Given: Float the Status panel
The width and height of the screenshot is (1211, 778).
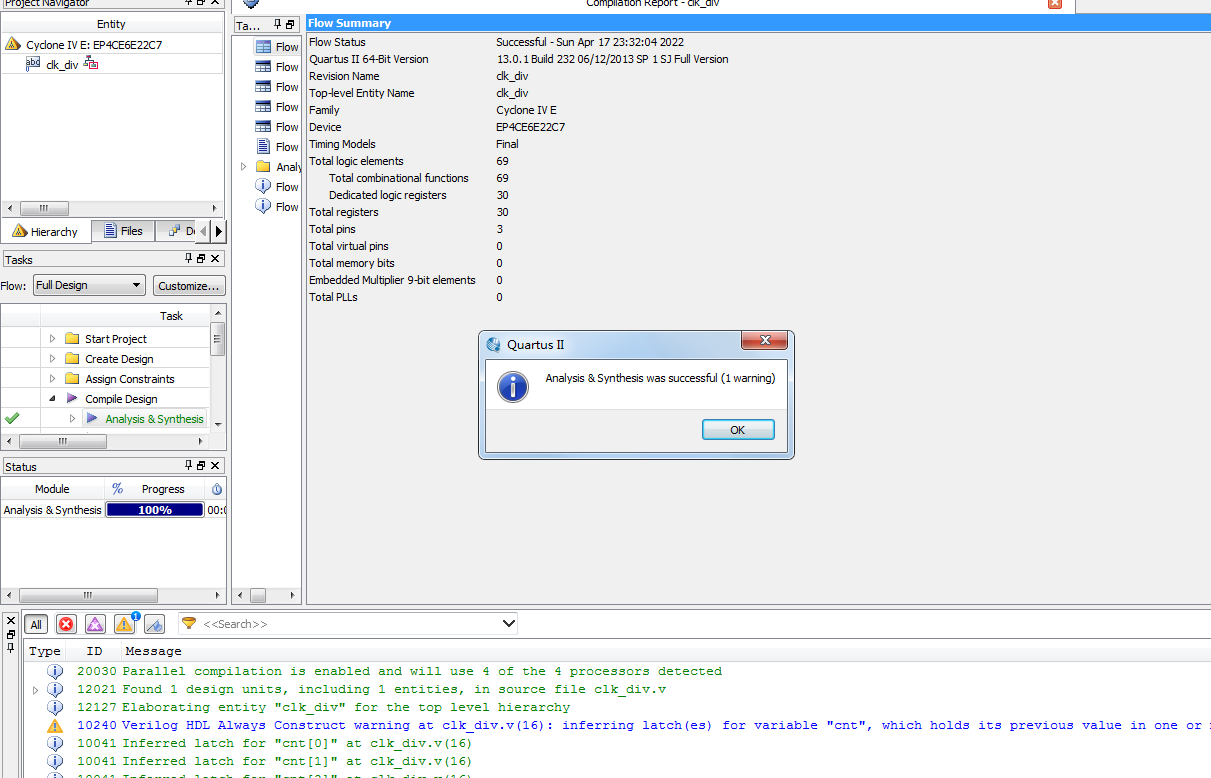Looking at the screenshot, I should pyautogui.click(x=201, y=466).
